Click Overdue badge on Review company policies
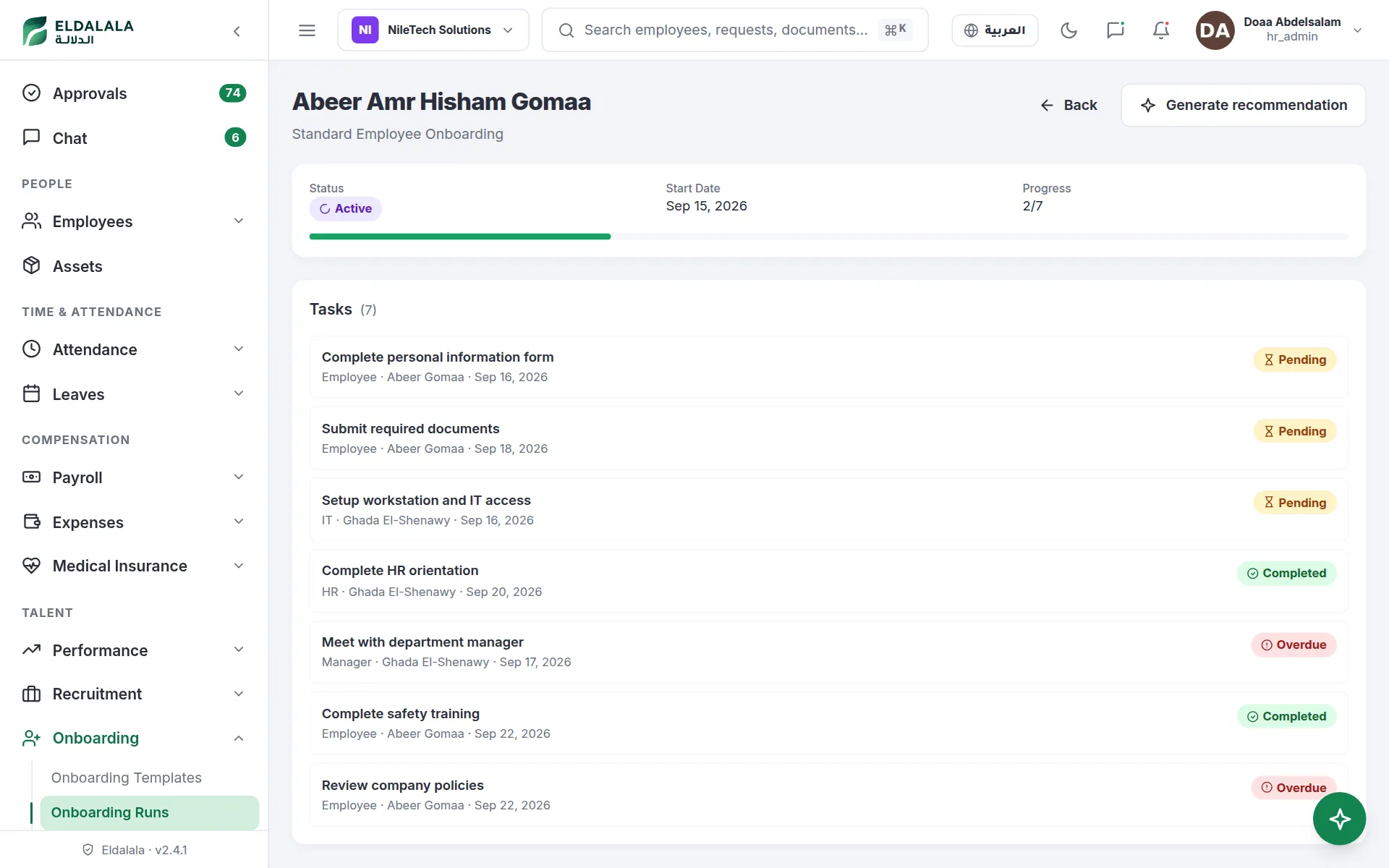This screenshot has width=1389, height=868. coord(1294,788)
